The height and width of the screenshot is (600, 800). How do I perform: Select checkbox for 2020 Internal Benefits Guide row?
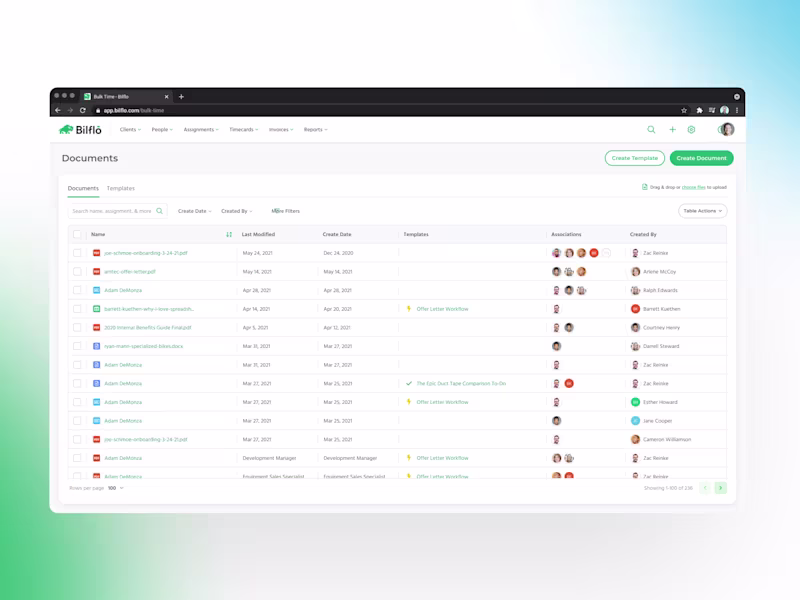pos(77,328)
